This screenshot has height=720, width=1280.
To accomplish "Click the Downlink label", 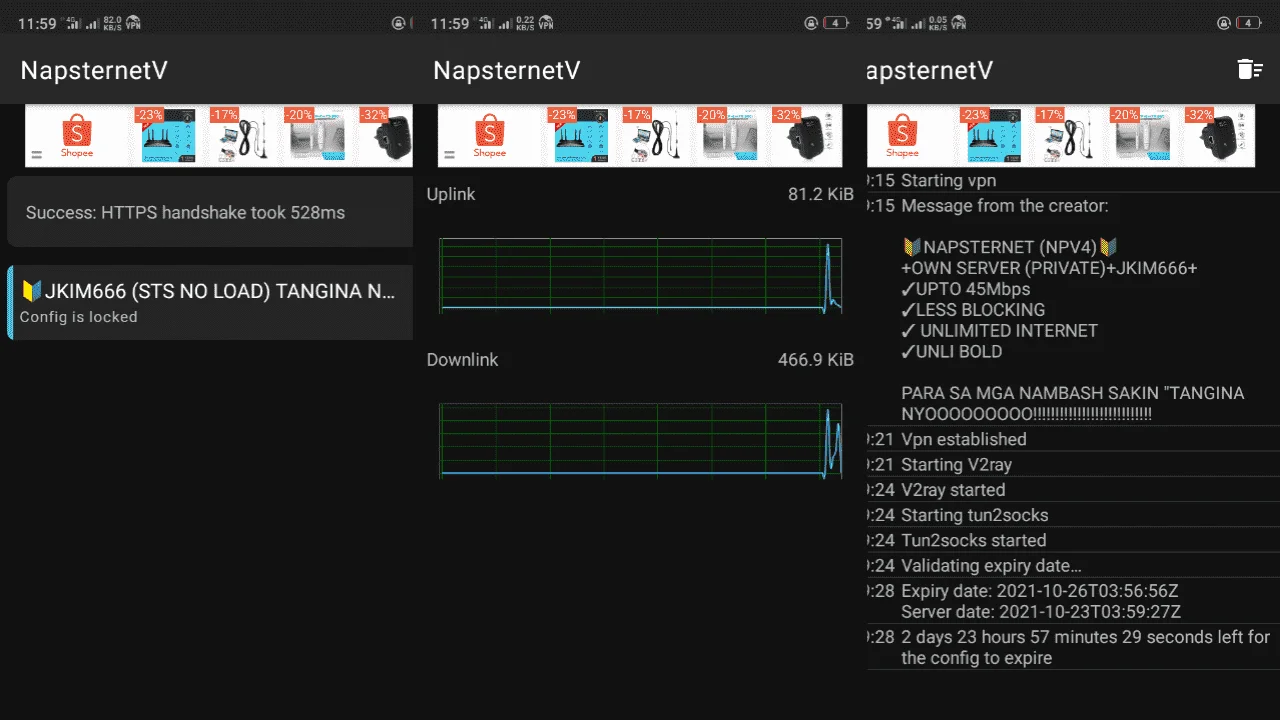I will (x=462, y=360).
